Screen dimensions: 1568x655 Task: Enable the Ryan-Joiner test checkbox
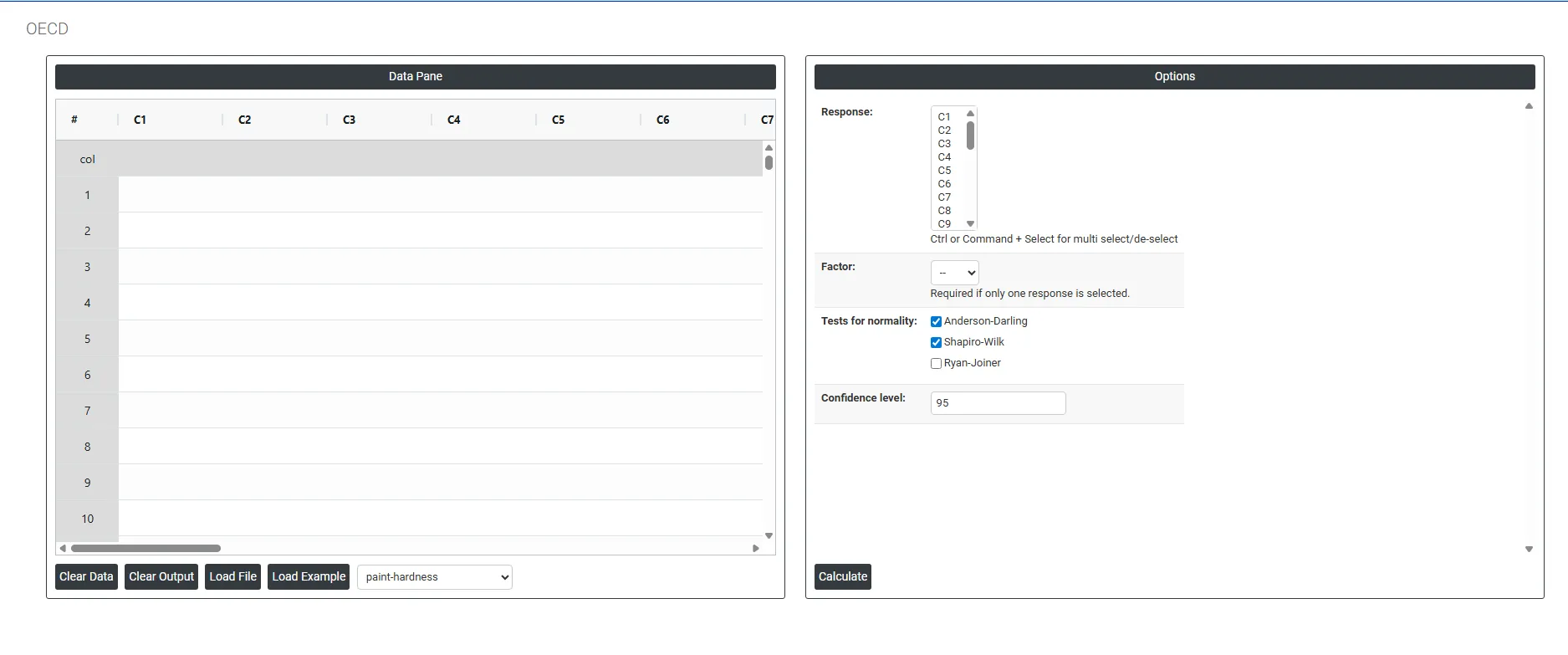point(936,363)
